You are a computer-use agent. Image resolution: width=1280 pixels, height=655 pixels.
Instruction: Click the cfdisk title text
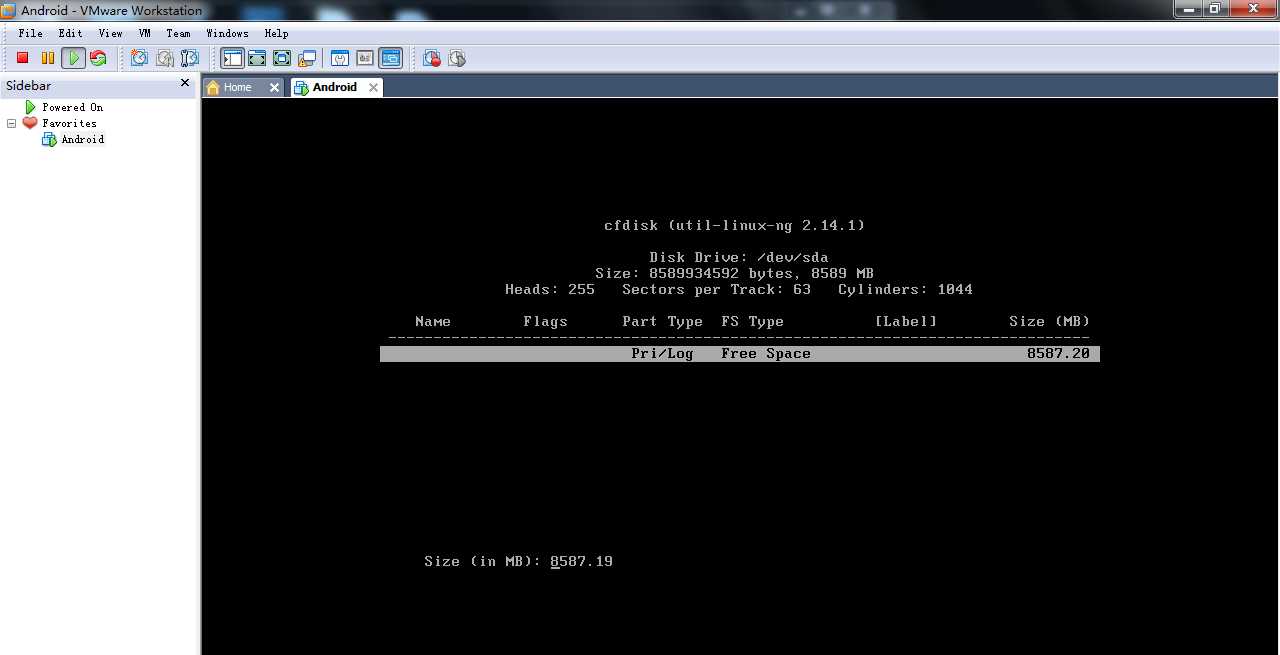[x=735, y=225]
